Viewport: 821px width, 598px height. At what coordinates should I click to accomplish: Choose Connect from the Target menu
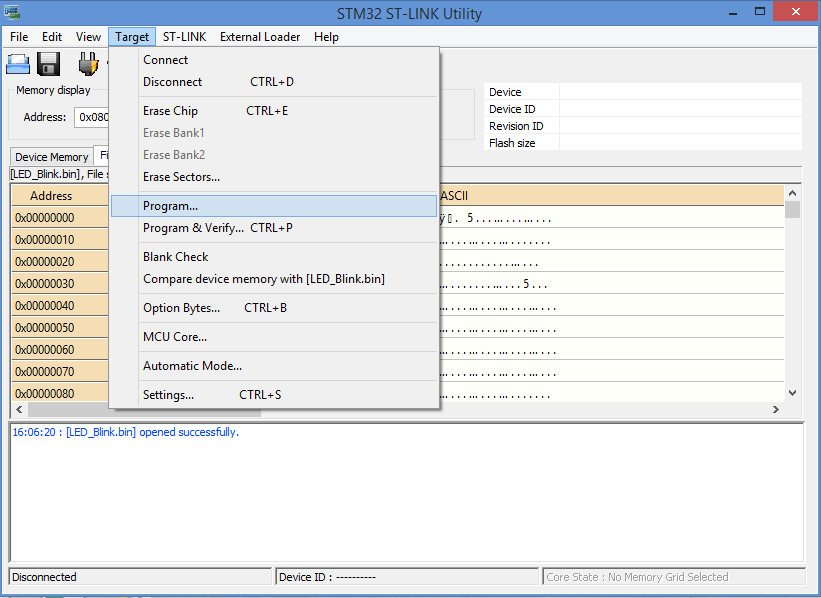(274, 60)
